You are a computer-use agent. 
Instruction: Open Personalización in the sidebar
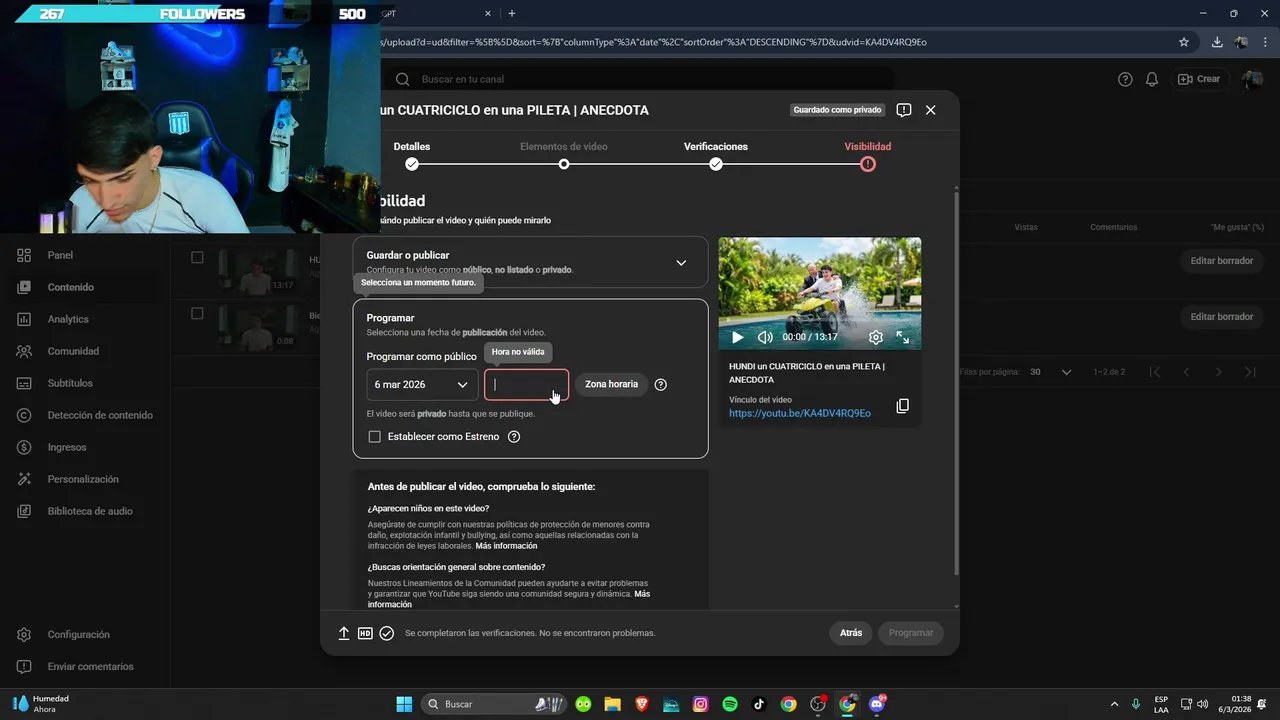pos(85,479)
